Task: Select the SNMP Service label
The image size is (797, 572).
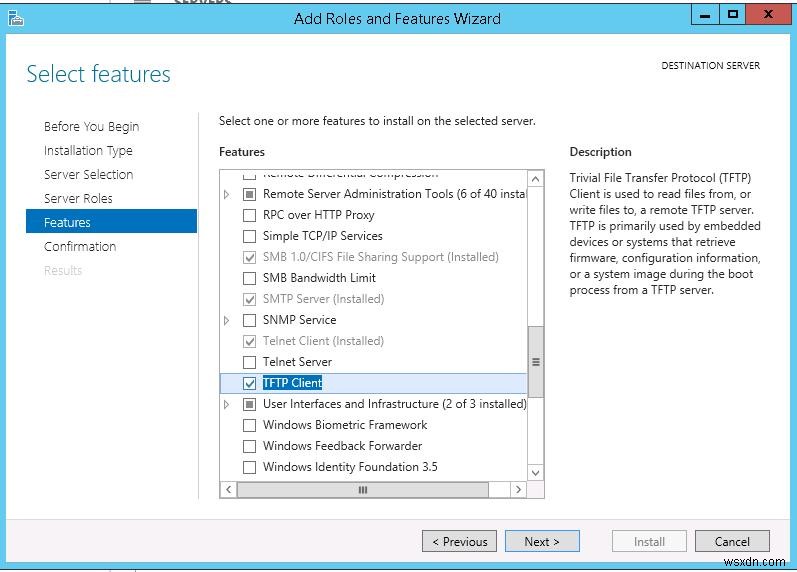Action: click(299, 320)
